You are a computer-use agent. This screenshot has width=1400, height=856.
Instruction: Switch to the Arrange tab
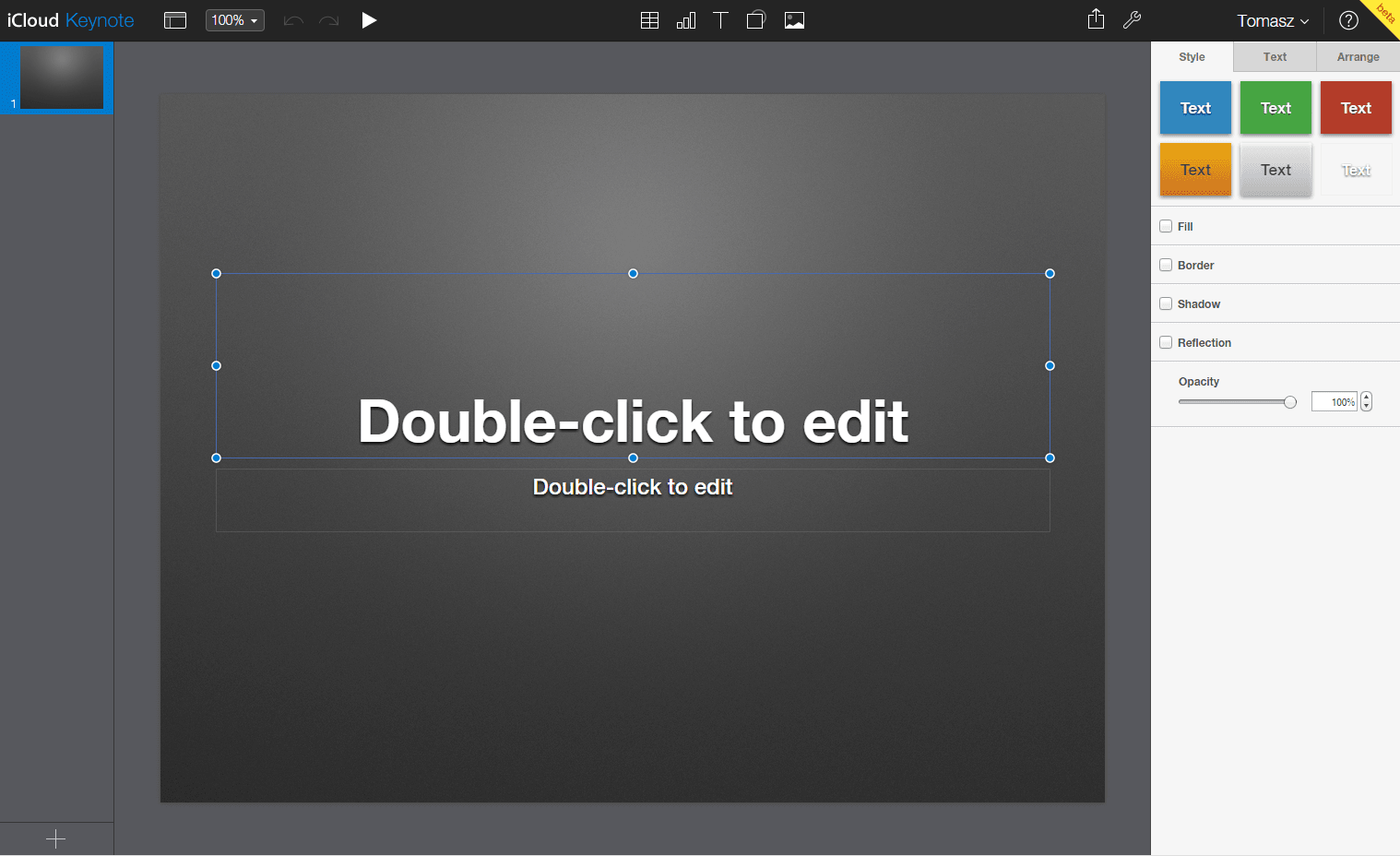pos(1358,57)
